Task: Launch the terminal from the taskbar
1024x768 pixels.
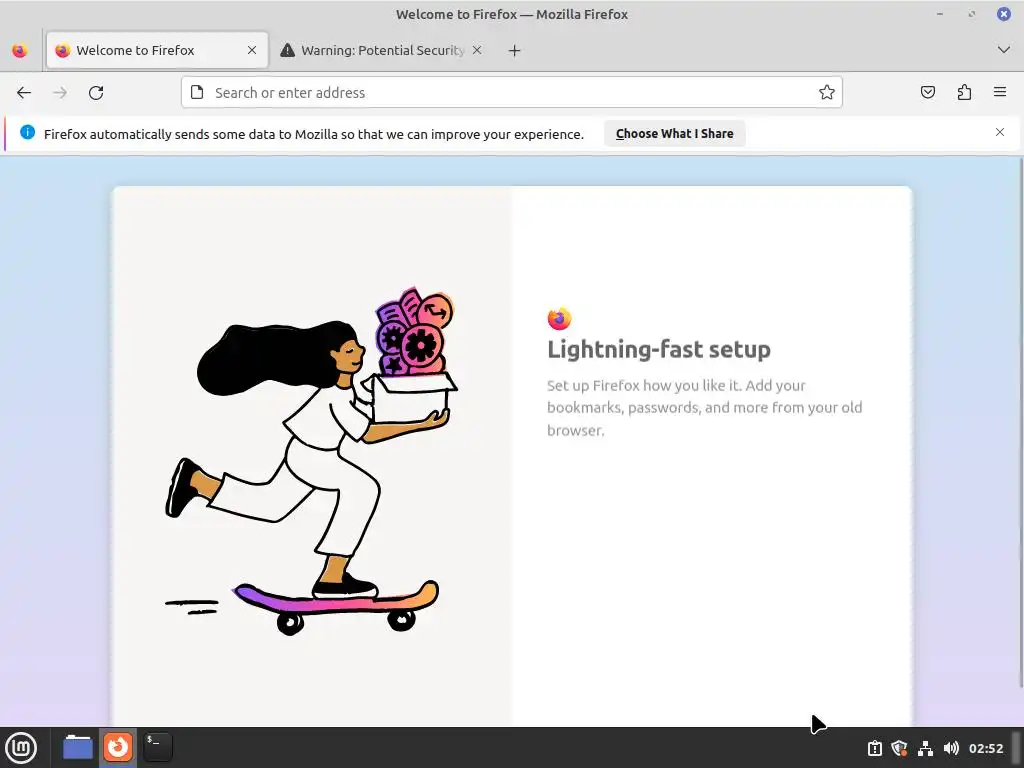Action: pyautogui.click(x=157, y=747)
